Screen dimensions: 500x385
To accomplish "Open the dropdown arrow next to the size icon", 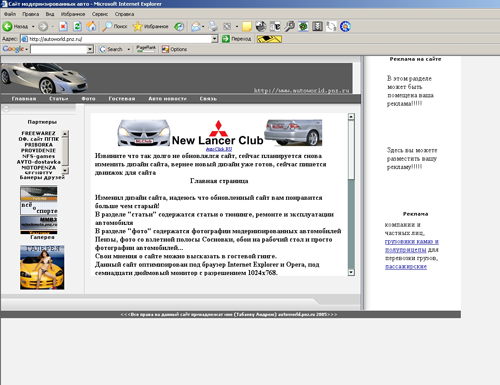I will (237, 26).
